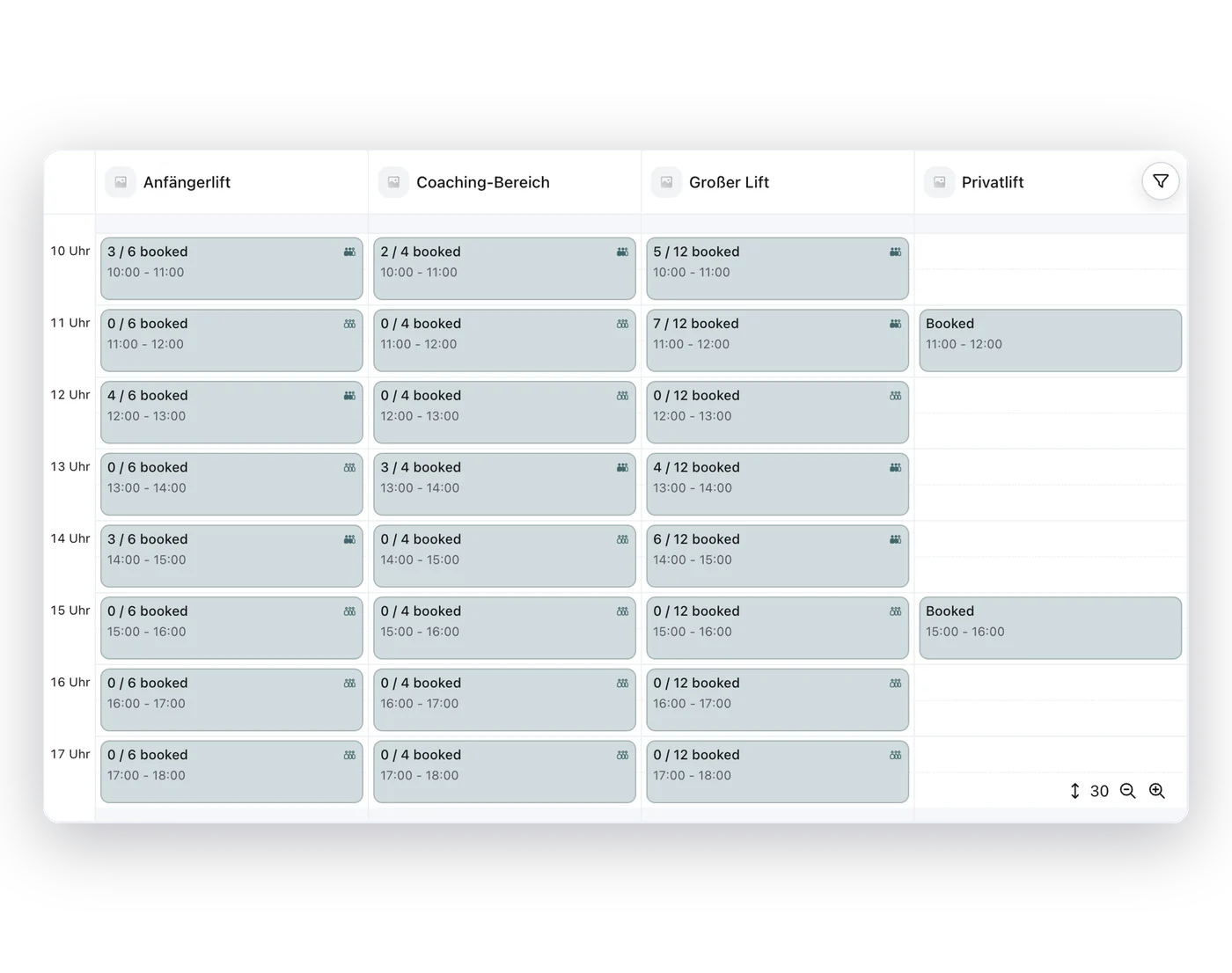This screenshot has width=1232, height=973.
Task: Click group icon on Anfängerlift 12:00 slot
Action: click(x=349, y=396)
